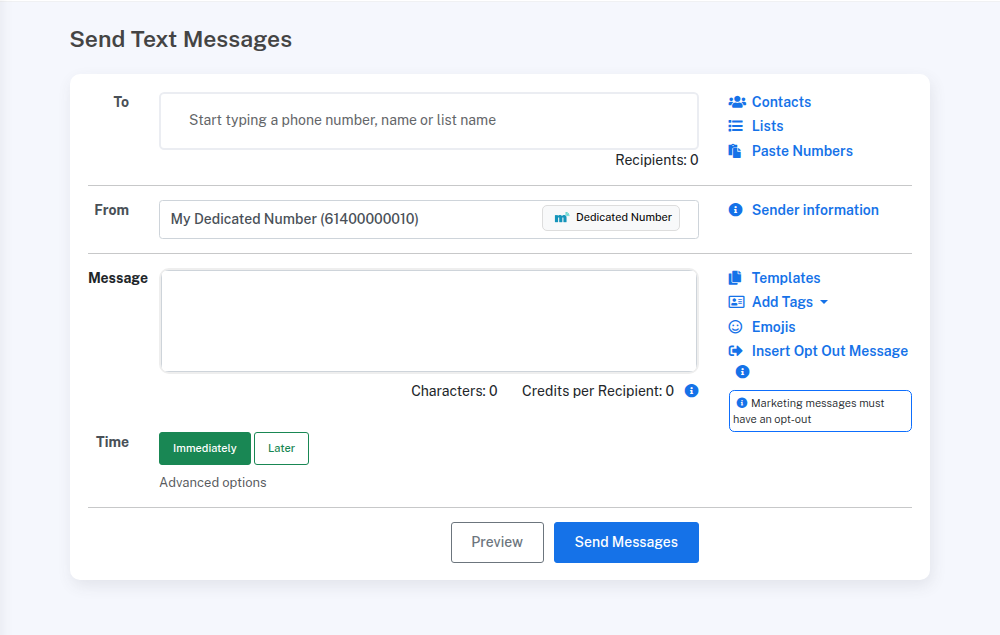The height and width of the screenshot is (635, 1000).
Task: Click the Templates copy icon
Action: pos(736,278)
